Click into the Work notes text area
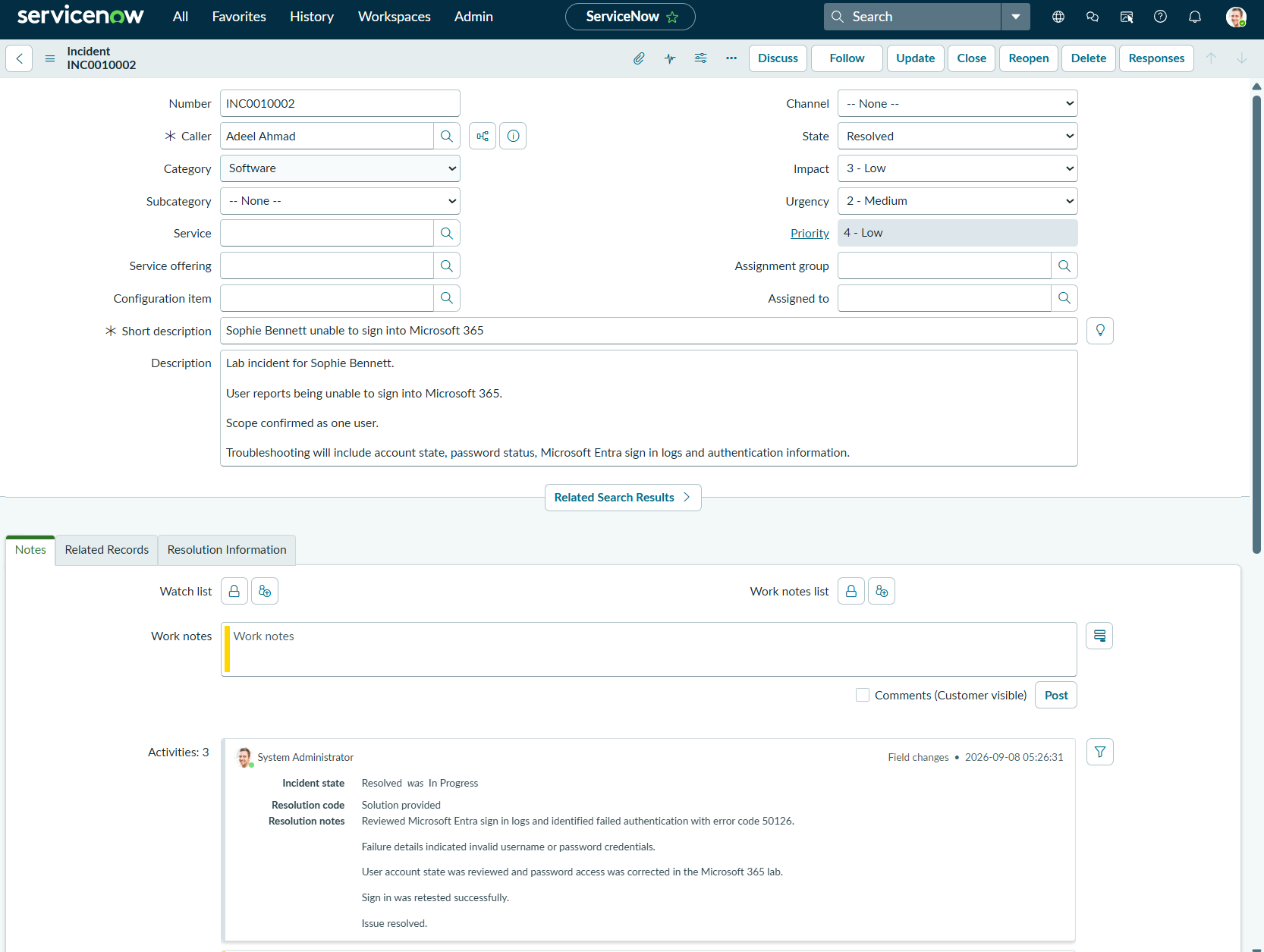This screenshot has height=952, width=1264. [x=649, y=649]
